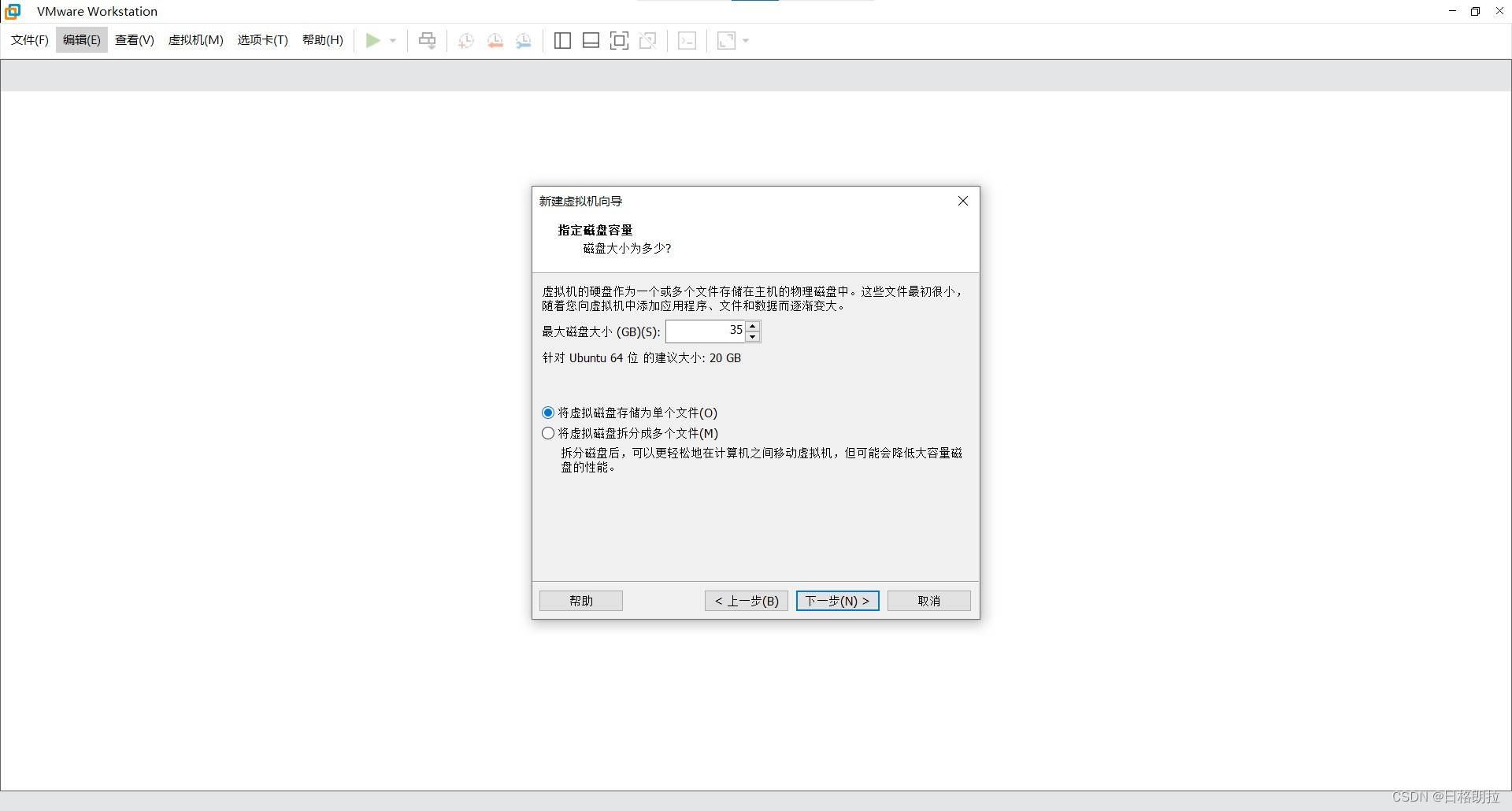Restore down the VMware Workstation window
The height and width of the screenshot is (811, 1512).
click(x=1475, y=11)
